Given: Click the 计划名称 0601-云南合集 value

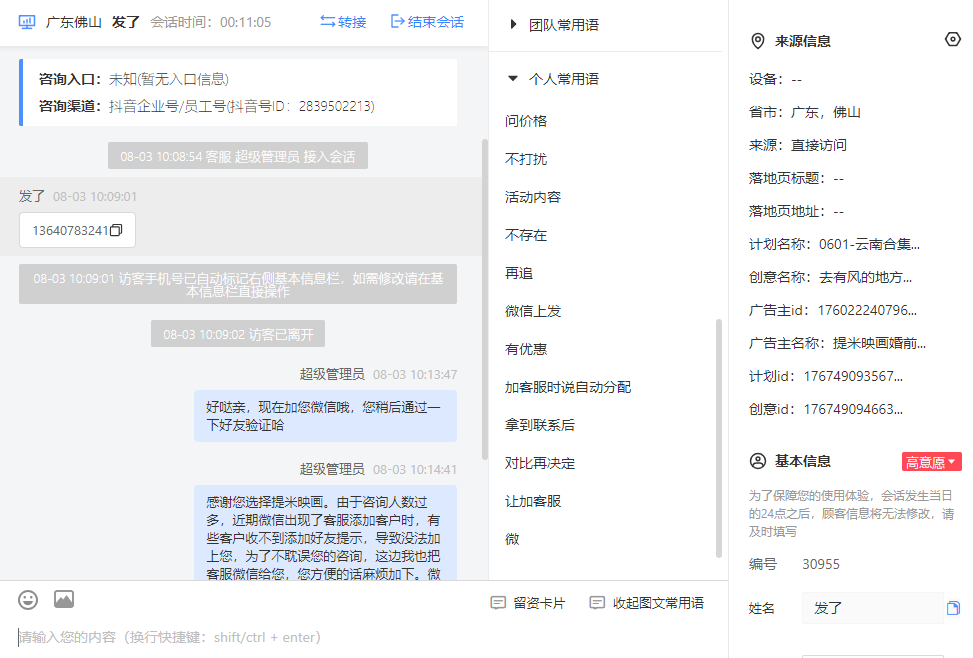Looking at the screenshot, I should click(x=869, y=245).
